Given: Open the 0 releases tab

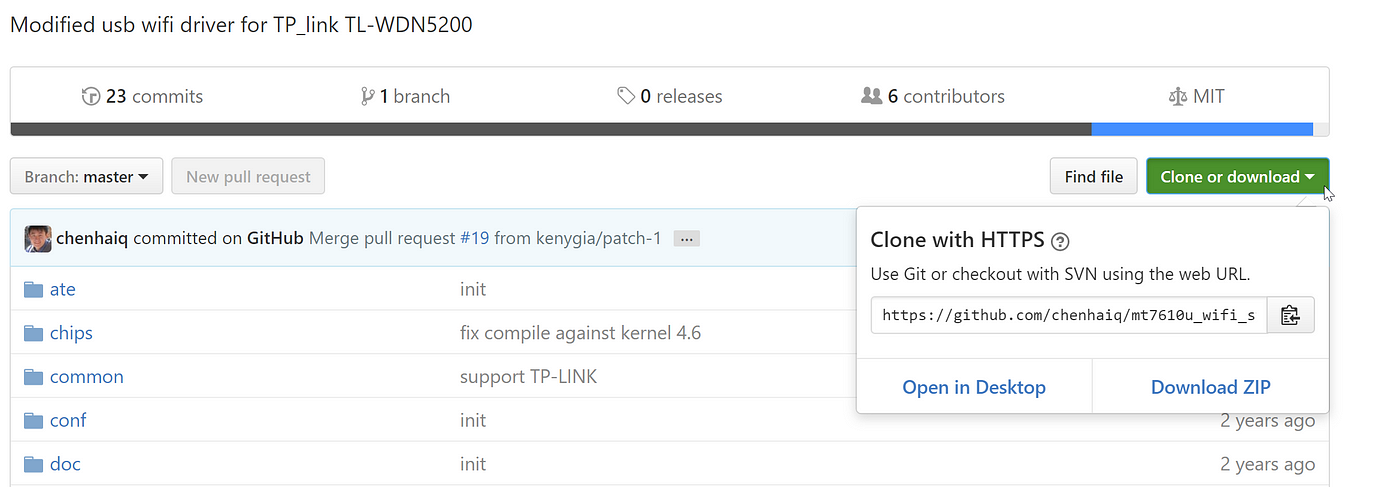Looking at the screenshot, I should coord(670,97).
